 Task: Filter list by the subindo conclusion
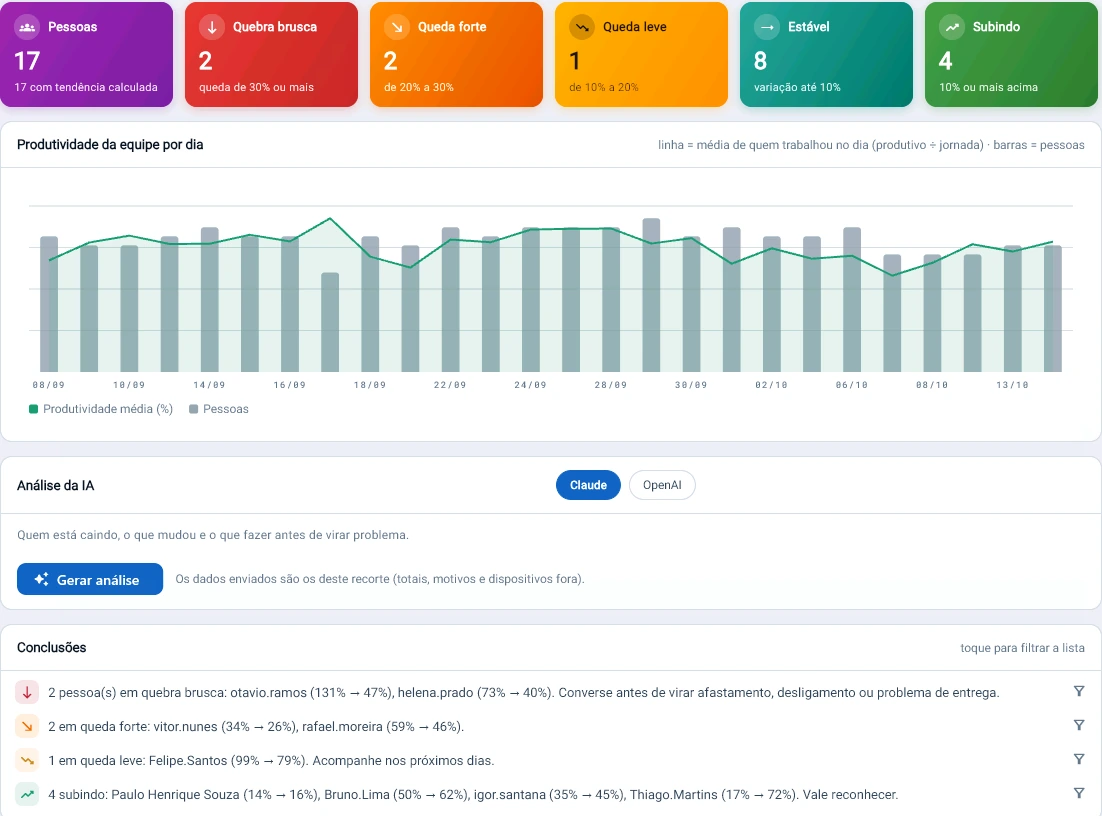pos(1079,794)
